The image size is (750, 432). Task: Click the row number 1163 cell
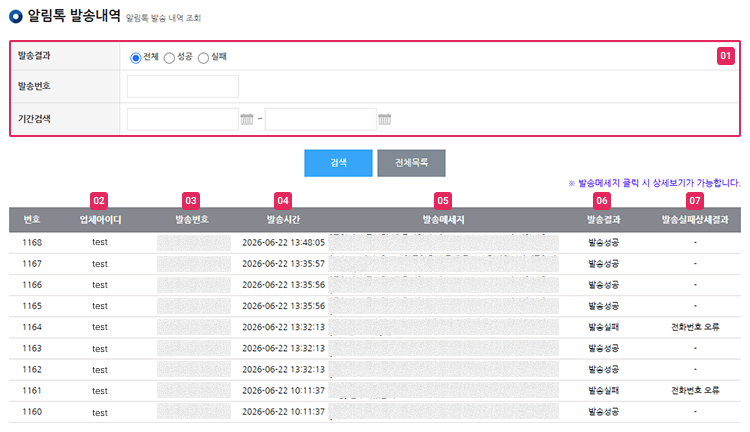point(32,348)
